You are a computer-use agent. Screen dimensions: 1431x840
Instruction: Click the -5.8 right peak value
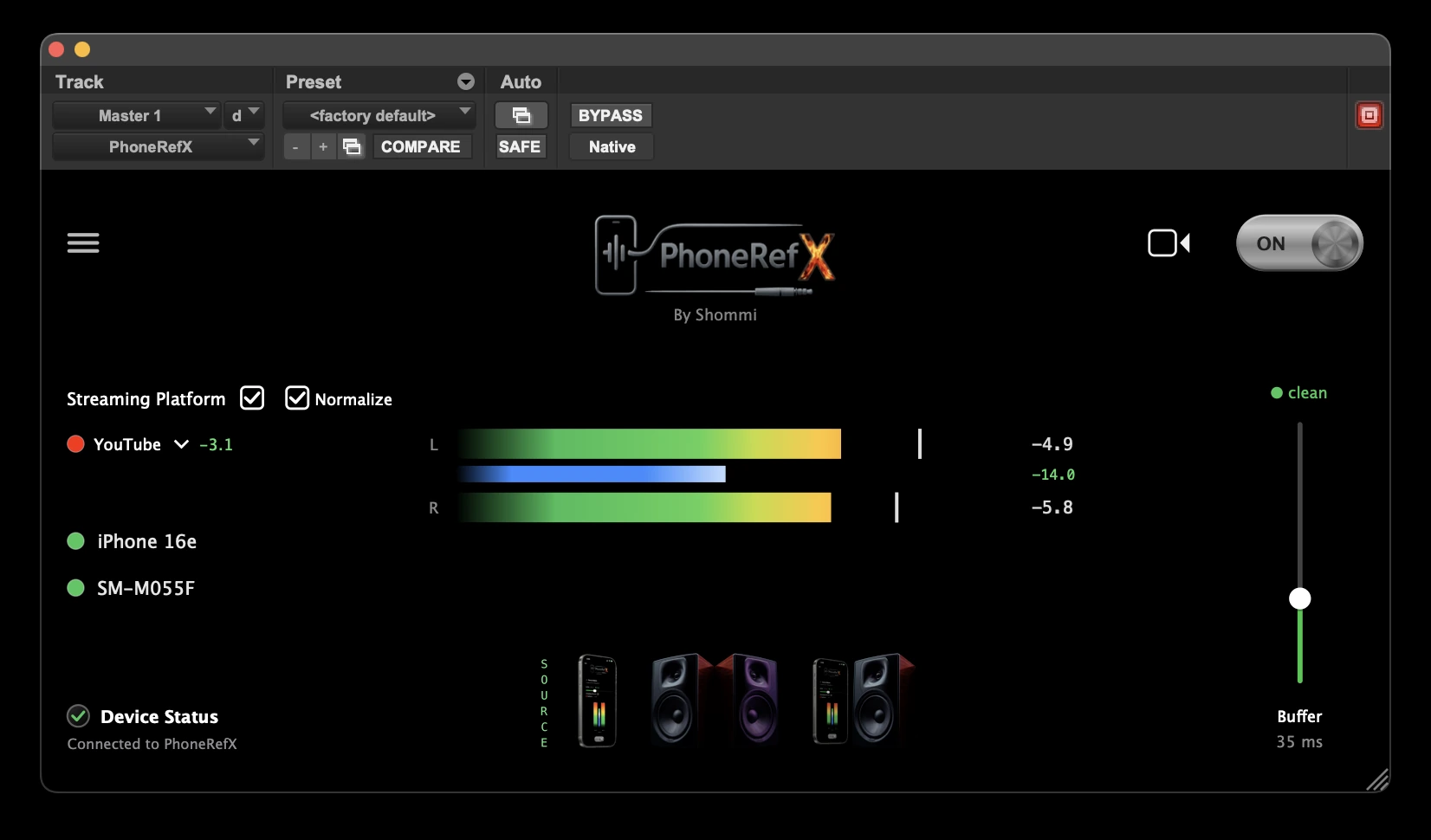[1052, 507]
